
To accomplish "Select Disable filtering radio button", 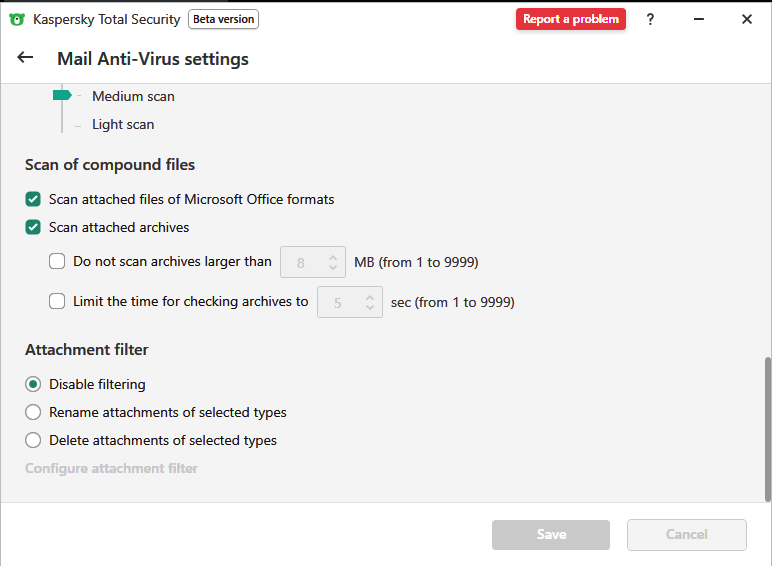I will tap(33, 384).
